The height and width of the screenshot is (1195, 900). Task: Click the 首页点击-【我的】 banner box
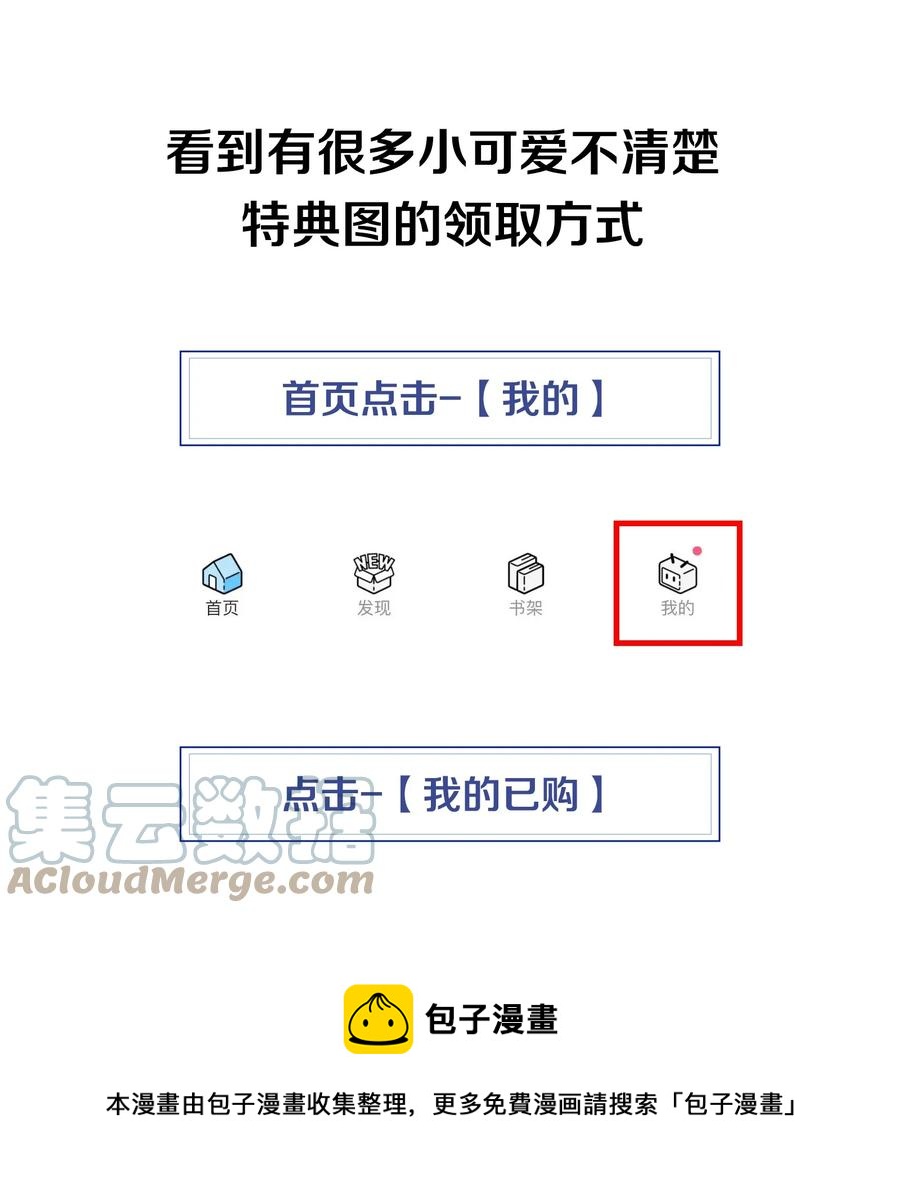click(450, 399)
